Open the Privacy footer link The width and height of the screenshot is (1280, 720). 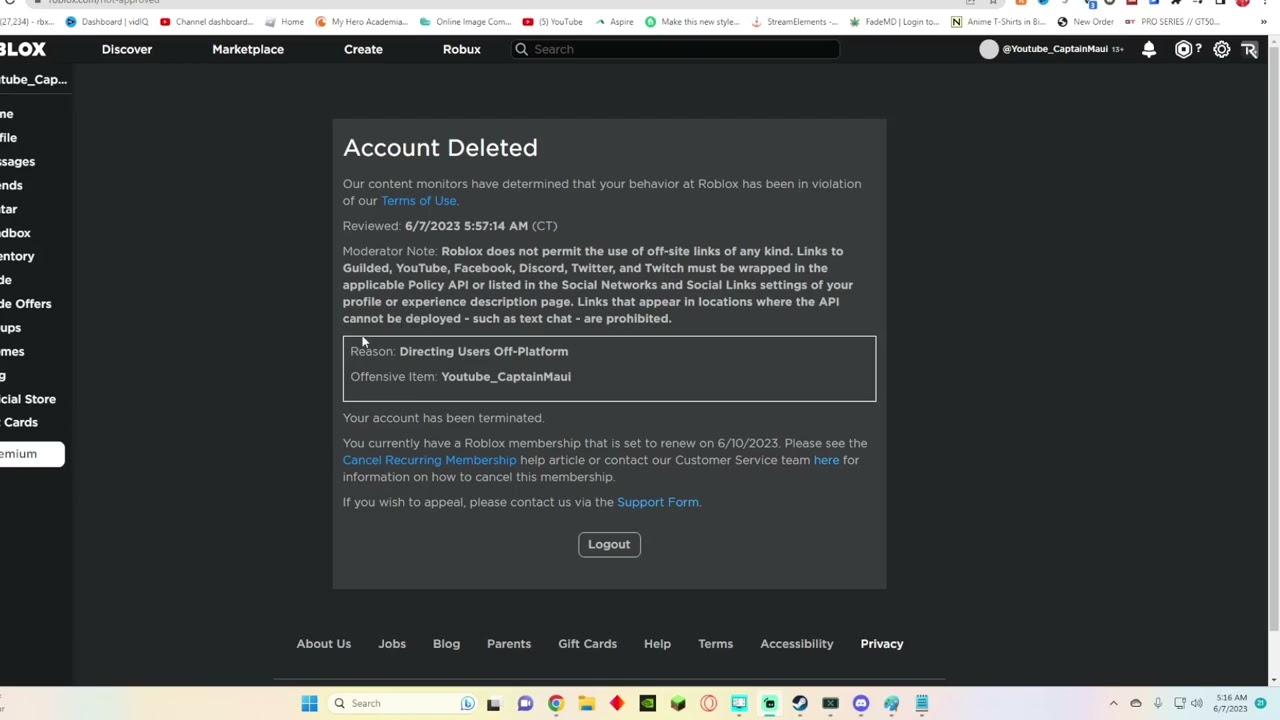pos(882,644)
